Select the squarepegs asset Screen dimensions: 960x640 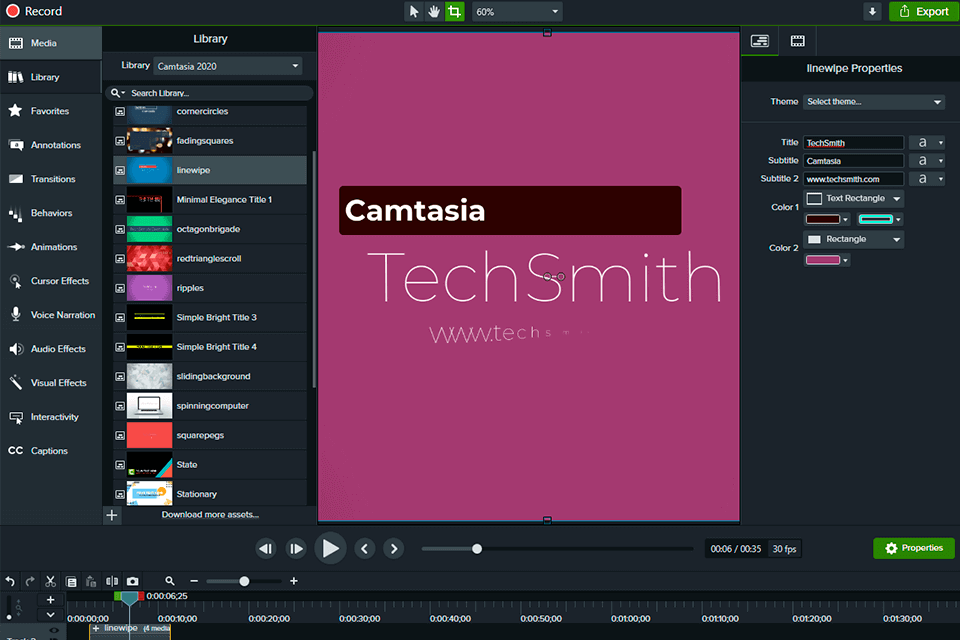tap(210, 435)
